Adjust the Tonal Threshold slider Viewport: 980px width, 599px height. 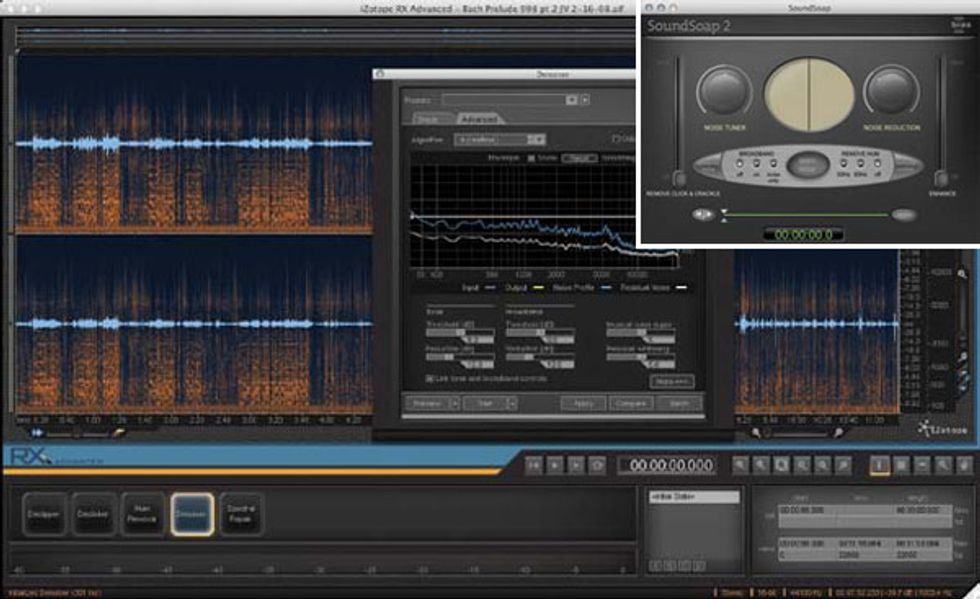(x=460, y=333)
